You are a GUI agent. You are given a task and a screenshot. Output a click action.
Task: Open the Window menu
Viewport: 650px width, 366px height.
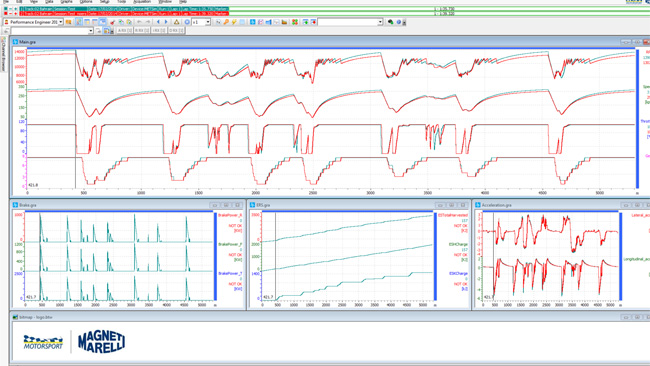(165, 2)
